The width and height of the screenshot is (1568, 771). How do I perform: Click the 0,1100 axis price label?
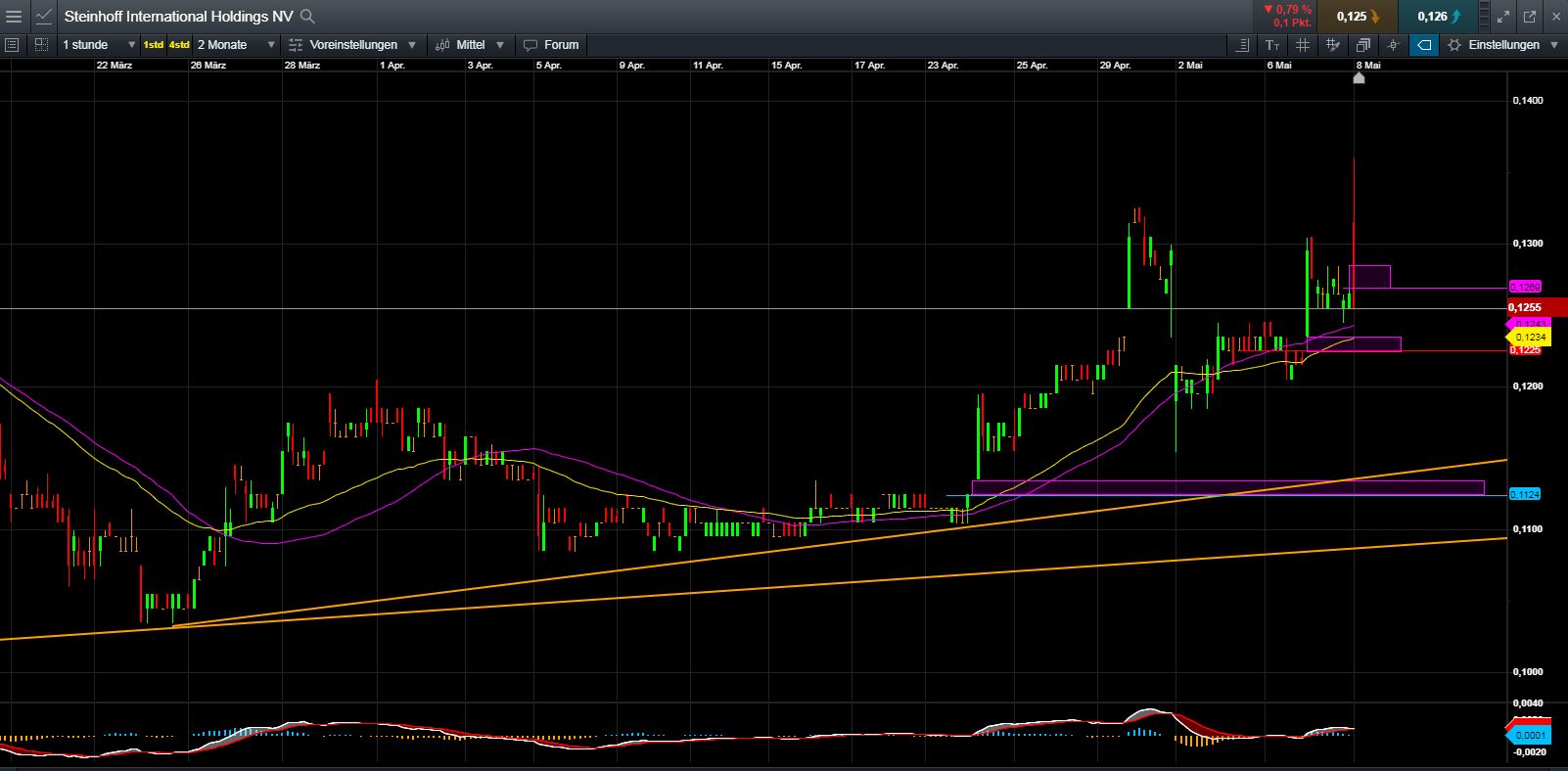click(x=1527, y=529)
